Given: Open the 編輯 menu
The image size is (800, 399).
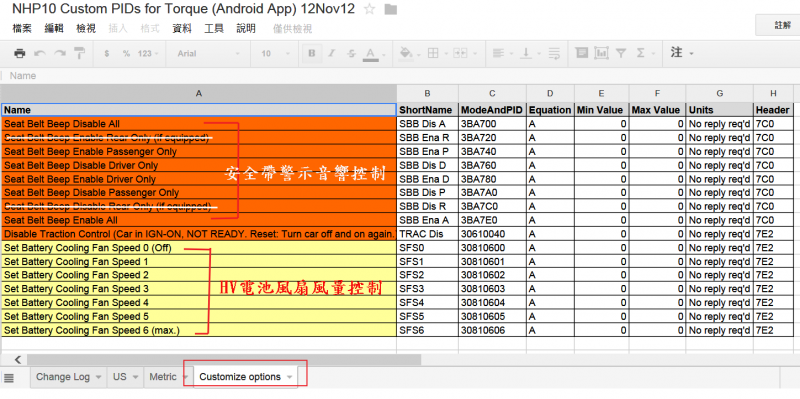Looking at the screenshot, I should click(x=54, y=29).
